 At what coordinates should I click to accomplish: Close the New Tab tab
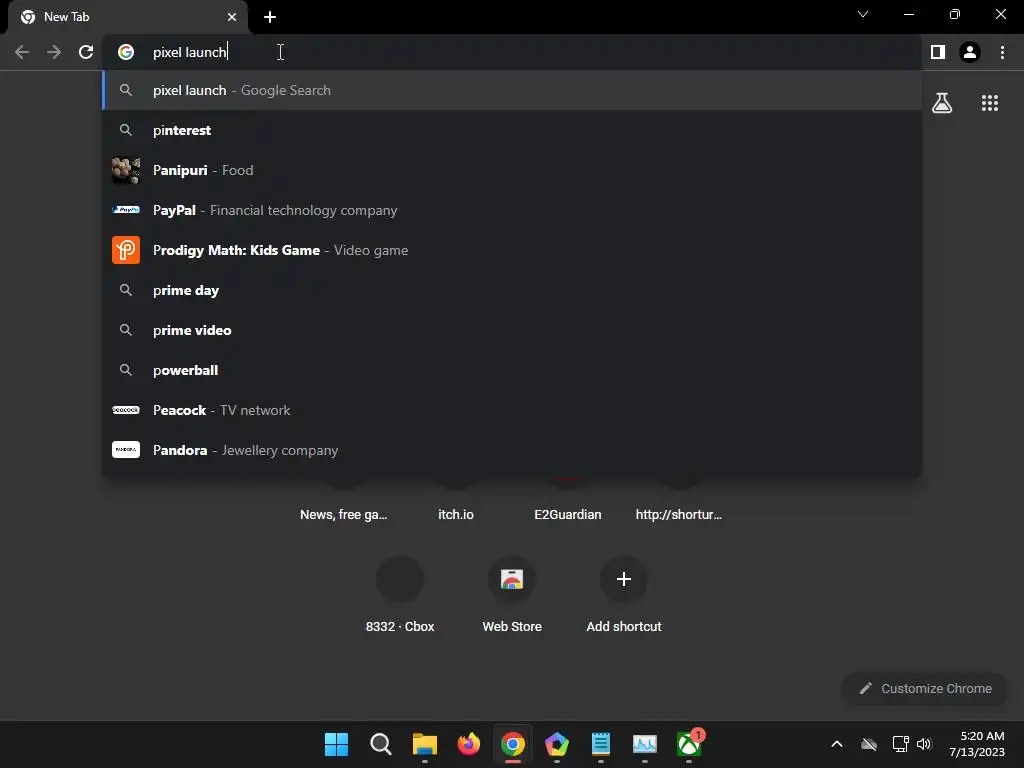(232, 17)
